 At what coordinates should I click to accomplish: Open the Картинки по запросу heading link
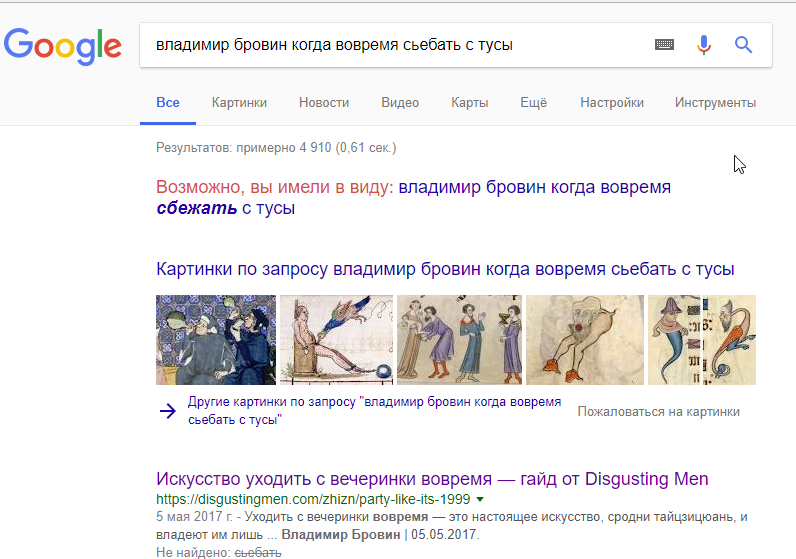click(x=445, y=270)
